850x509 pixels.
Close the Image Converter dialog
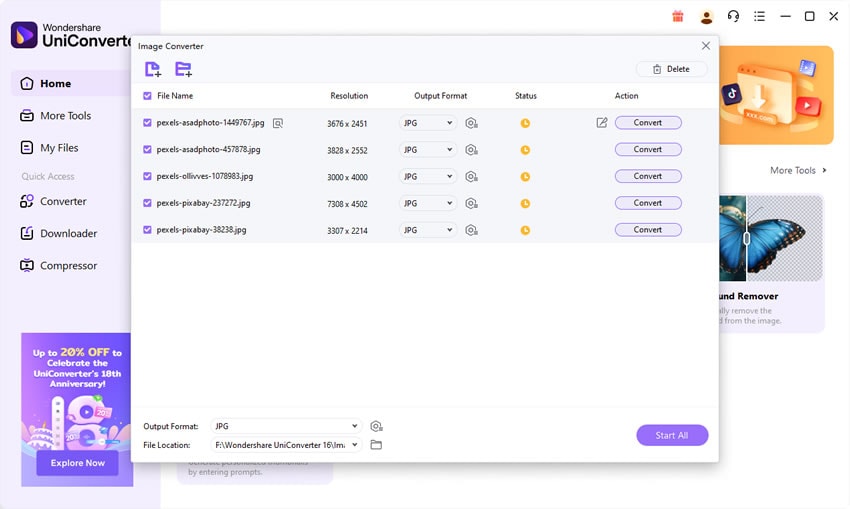pos(705,46)
